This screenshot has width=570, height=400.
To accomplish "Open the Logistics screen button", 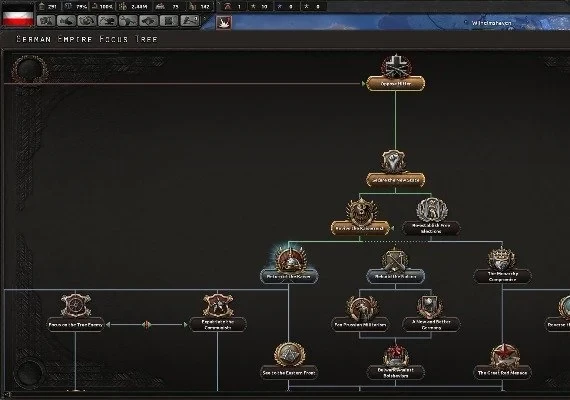I will click(x=190, y=20).
